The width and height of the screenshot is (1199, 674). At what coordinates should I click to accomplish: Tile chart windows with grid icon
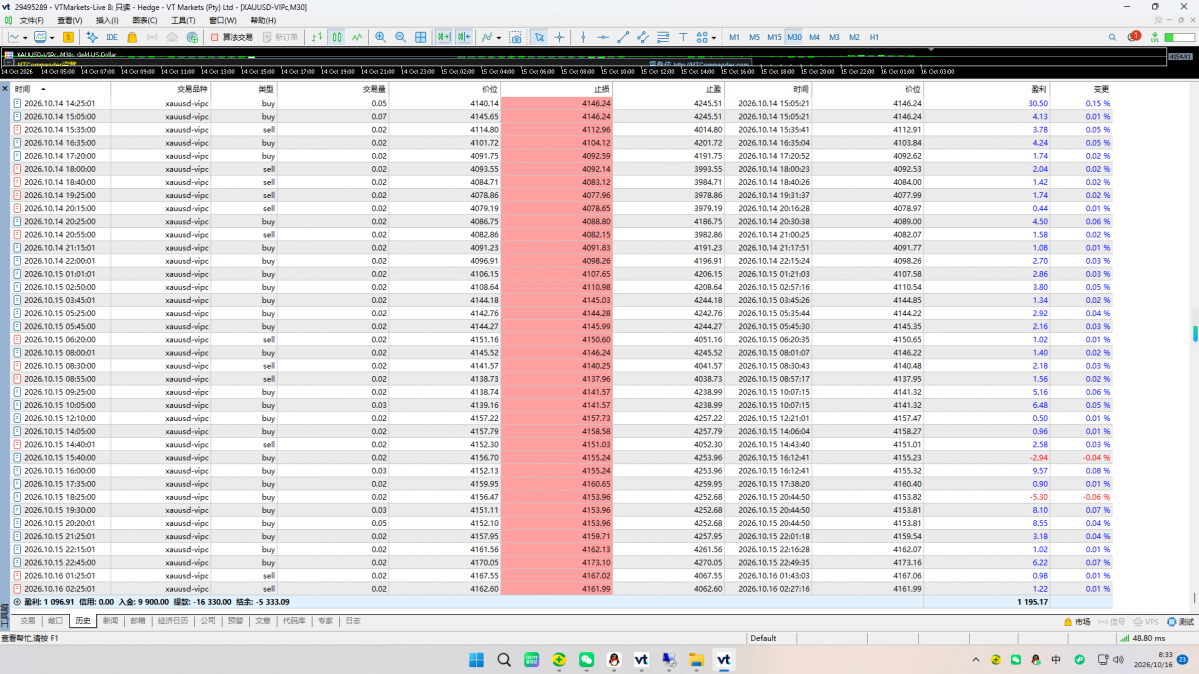[x=421, y=37]
